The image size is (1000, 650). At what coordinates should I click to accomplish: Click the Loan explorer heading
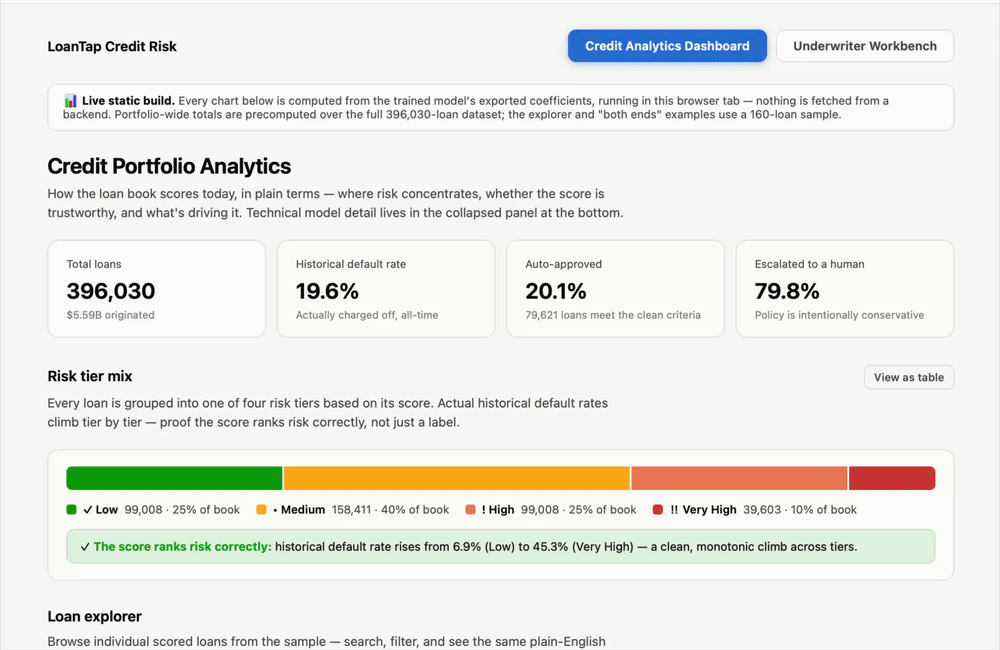point(94,616)
